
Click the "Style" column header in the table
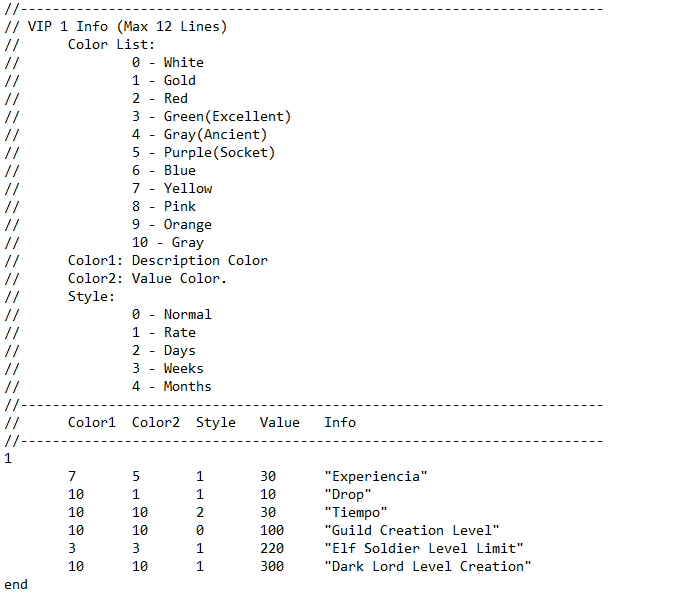click(215, 422)
